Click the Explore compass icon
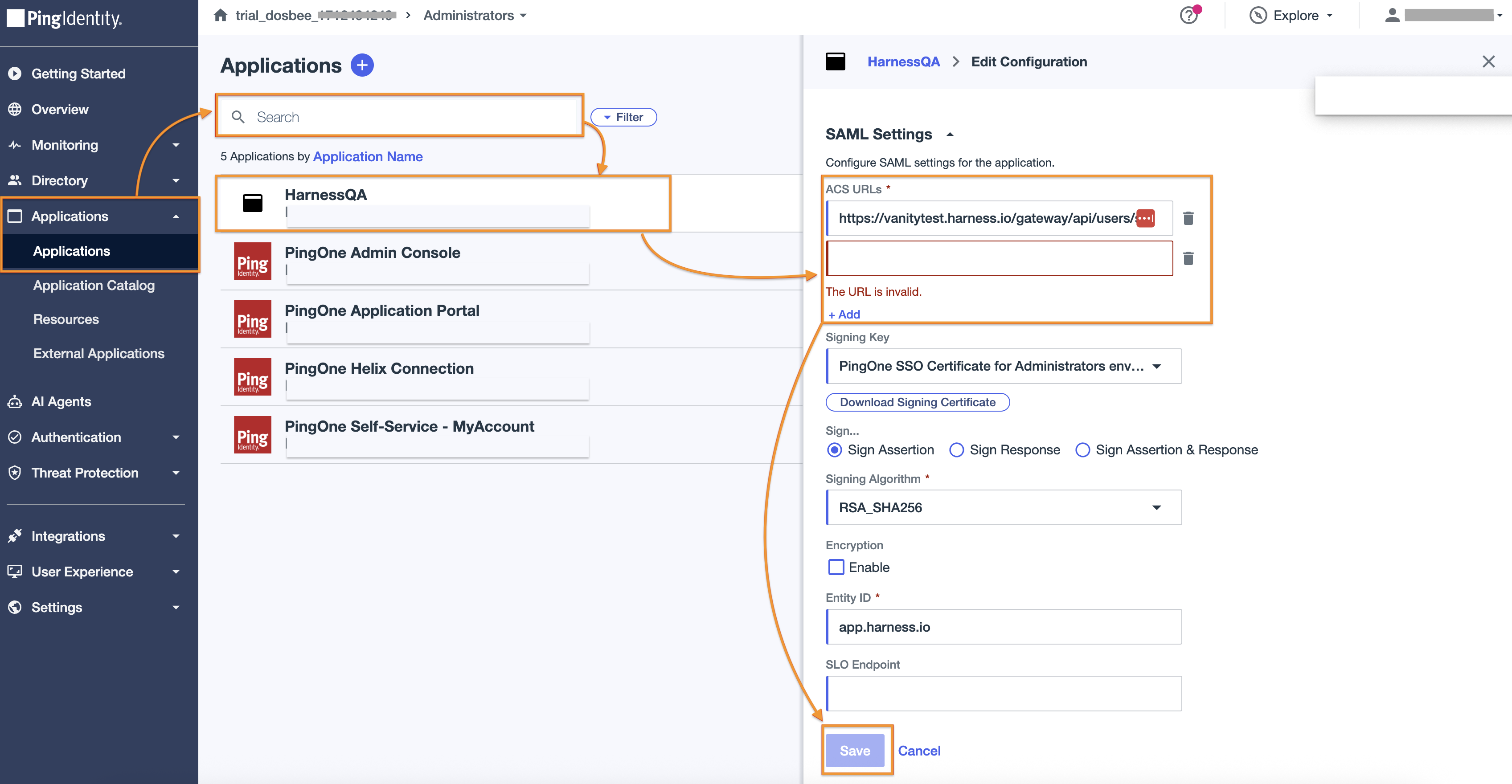 [x=1258, y=15]
